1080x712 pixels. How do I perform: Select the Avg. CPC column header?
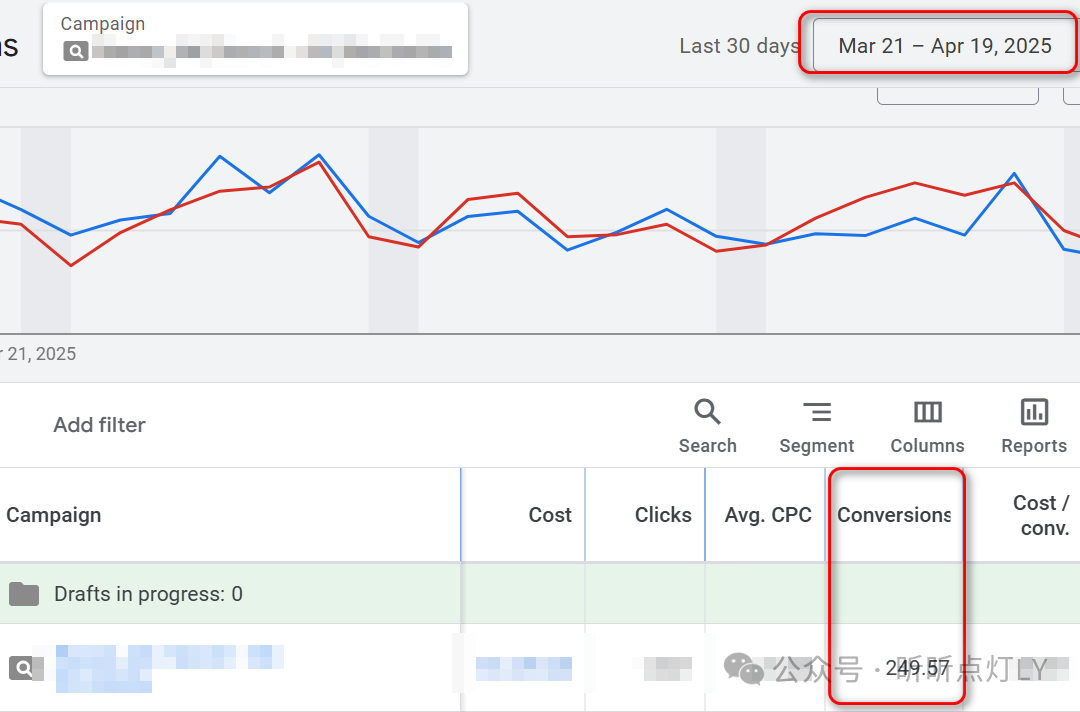[768, 515]
